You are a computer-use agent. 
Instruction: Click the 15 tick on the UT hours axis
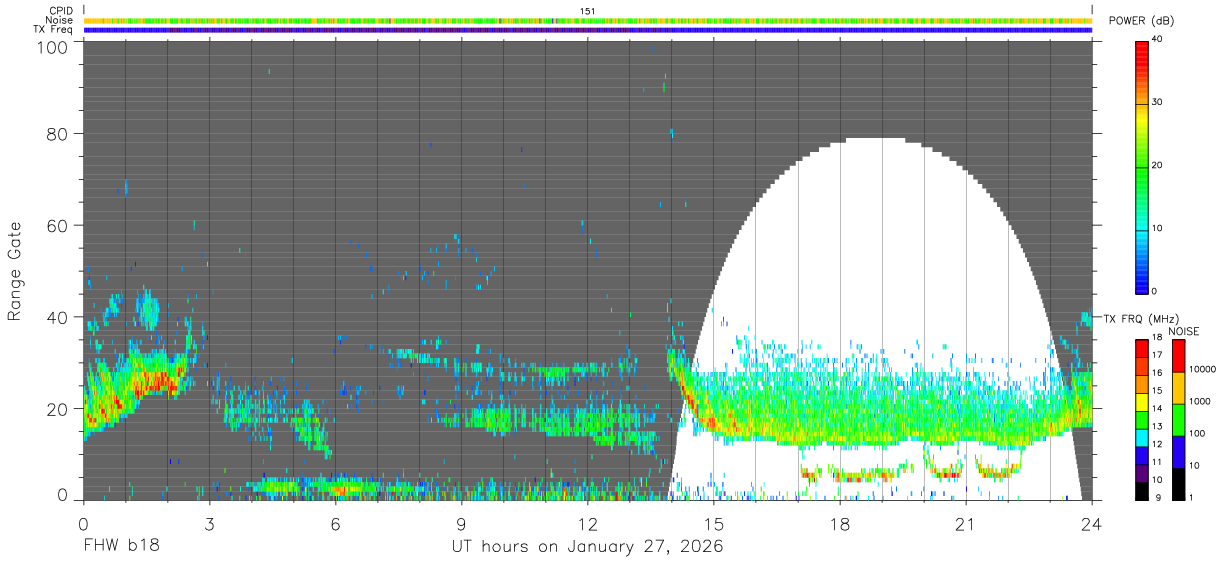click(x=714, y=522)
